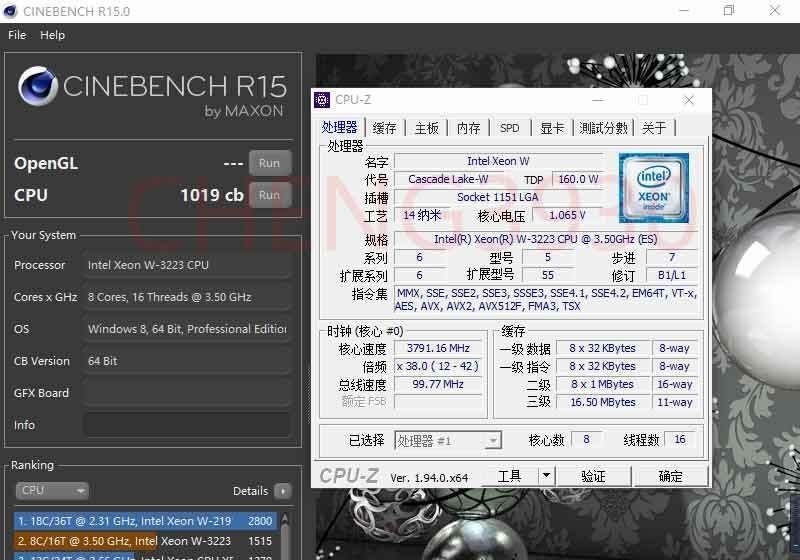Click the multiplier value x 38.0 ( 12 - 42 )
The width and height of the screenshot is (800, 560).
click(x=438, y=366)
